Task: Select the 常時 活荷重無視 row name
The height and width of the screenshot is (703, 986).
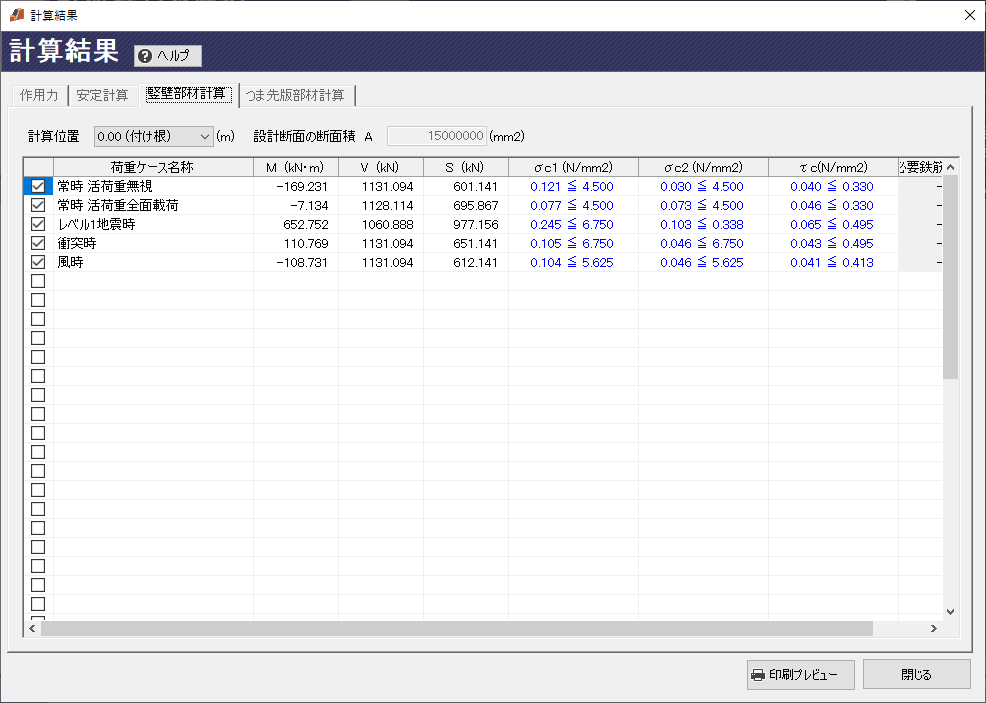Action: click(105, 187)
